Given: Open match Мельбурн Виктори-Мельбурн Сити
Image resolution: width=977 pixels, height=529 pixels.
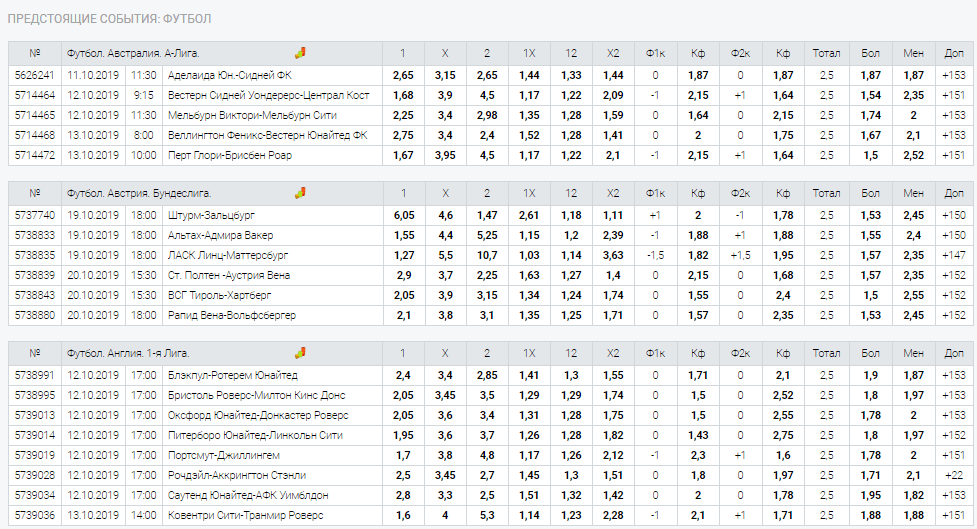Looking at the screenshot, I should (252, 115).
